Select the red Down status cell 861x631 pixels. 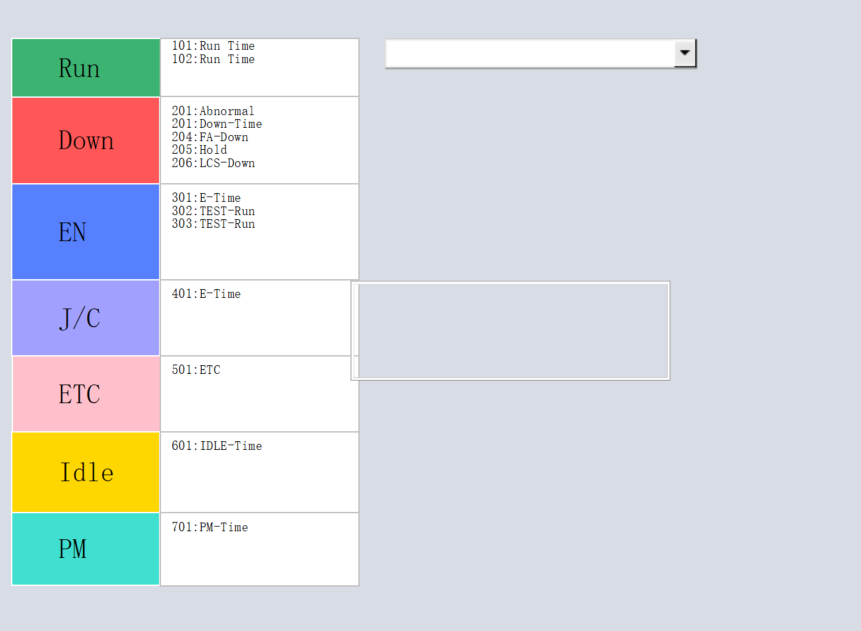pos(85,140)
